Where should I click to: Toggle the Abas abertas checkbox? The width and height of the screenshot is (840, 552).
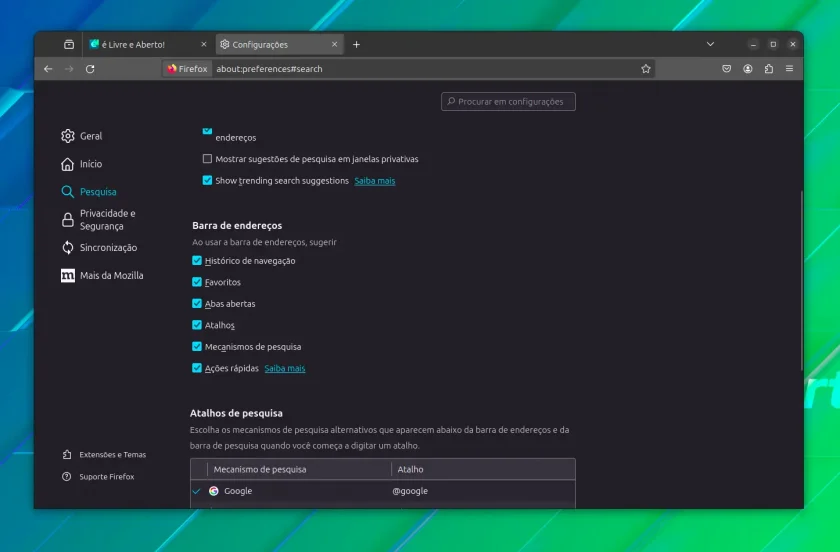197,303
